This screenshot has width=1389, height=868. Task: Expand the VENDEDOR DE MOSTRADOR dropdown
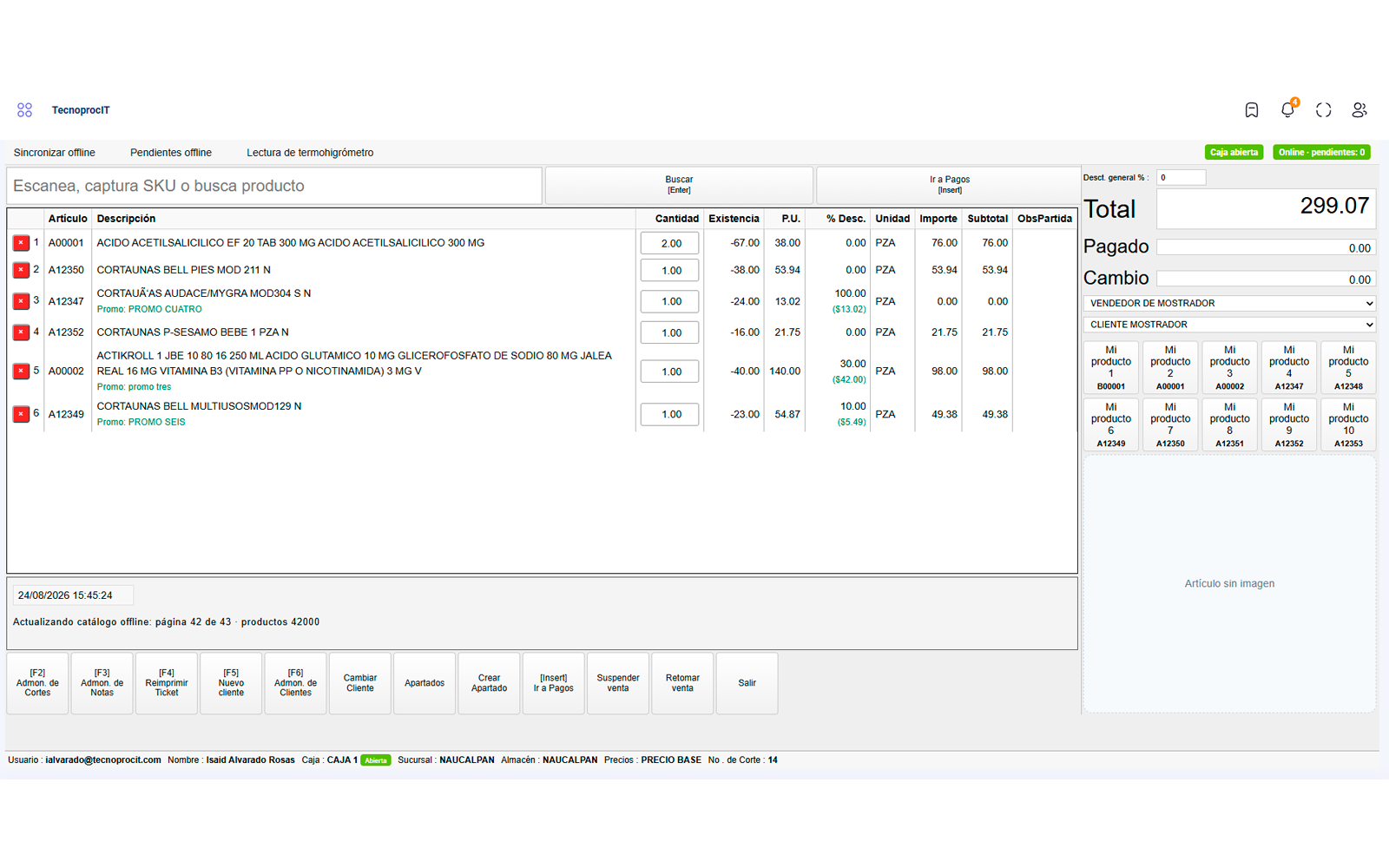1229,304
